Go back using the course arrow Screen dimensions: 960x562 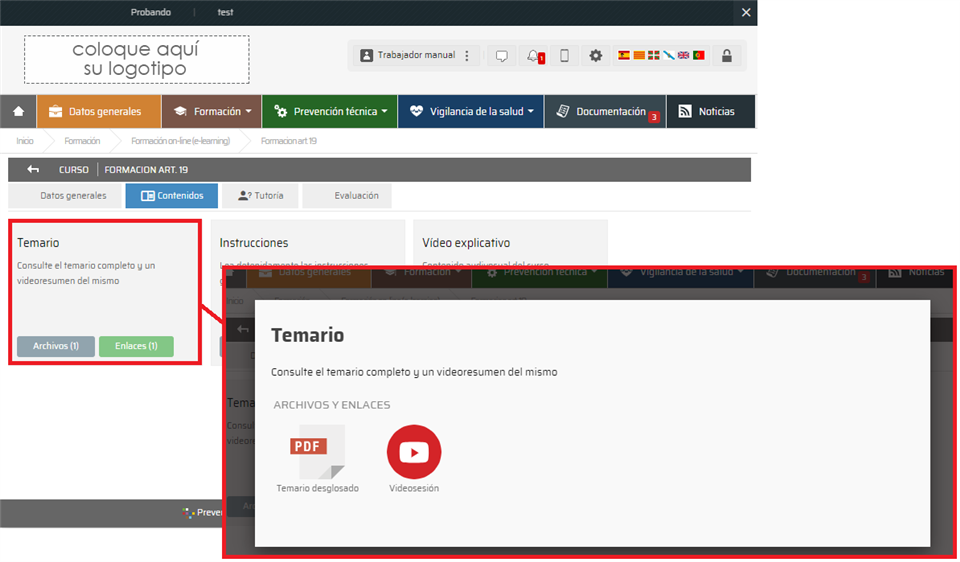(33, 170)
